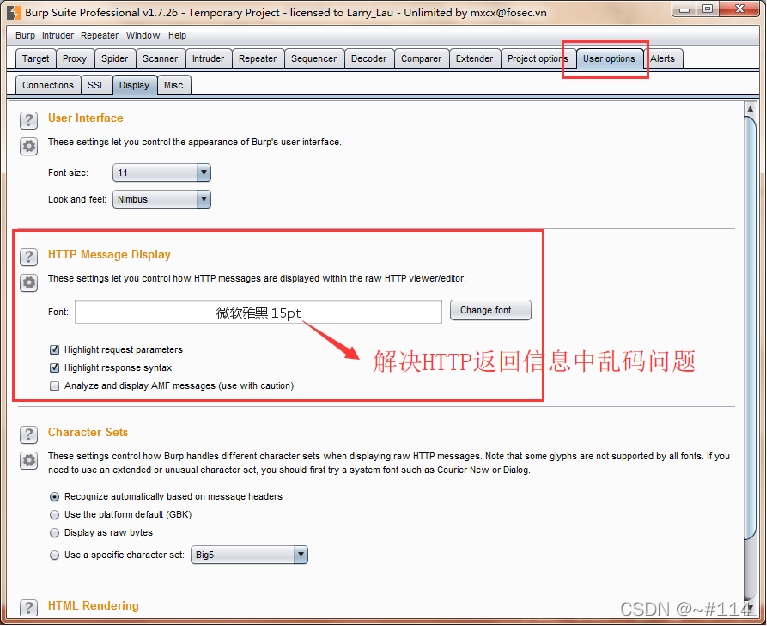The width and height of the screenshot is (767, 626).
Task: Click the scrollbar up arrow
Action: pos(750,109)
